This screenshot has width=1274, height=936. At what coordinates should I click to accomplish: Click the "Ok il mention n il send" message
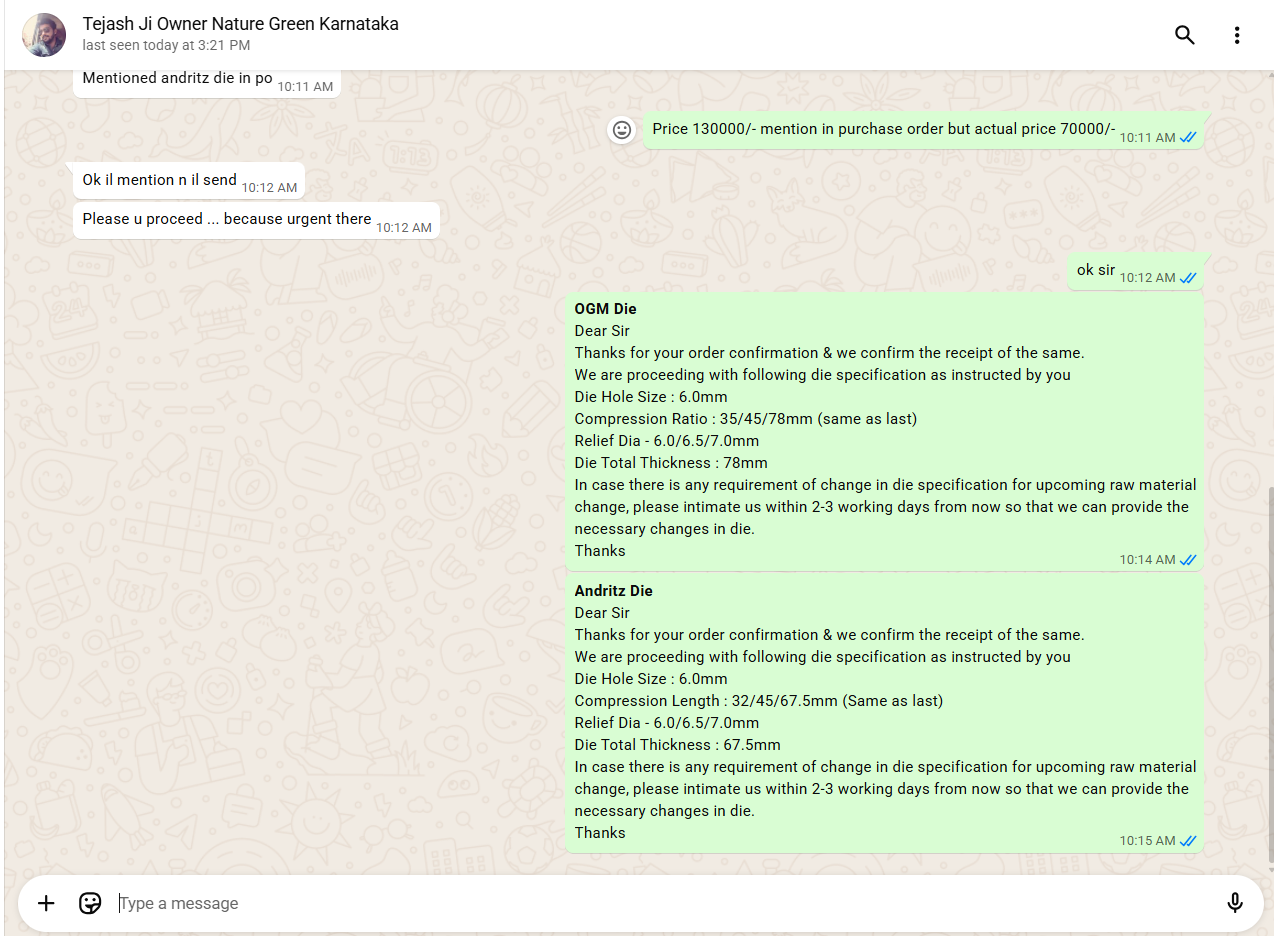(160, 180)
